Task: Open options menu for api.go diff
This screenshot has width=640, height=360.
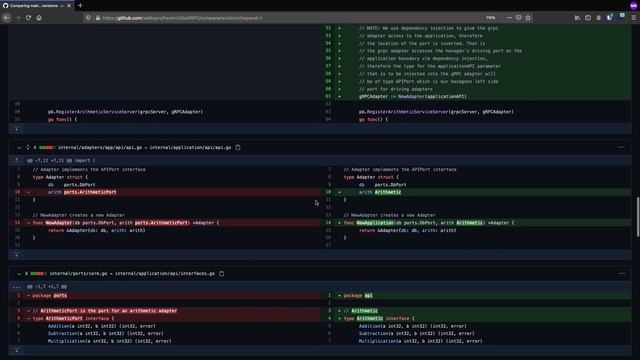Action: click(x=621, y=147)
